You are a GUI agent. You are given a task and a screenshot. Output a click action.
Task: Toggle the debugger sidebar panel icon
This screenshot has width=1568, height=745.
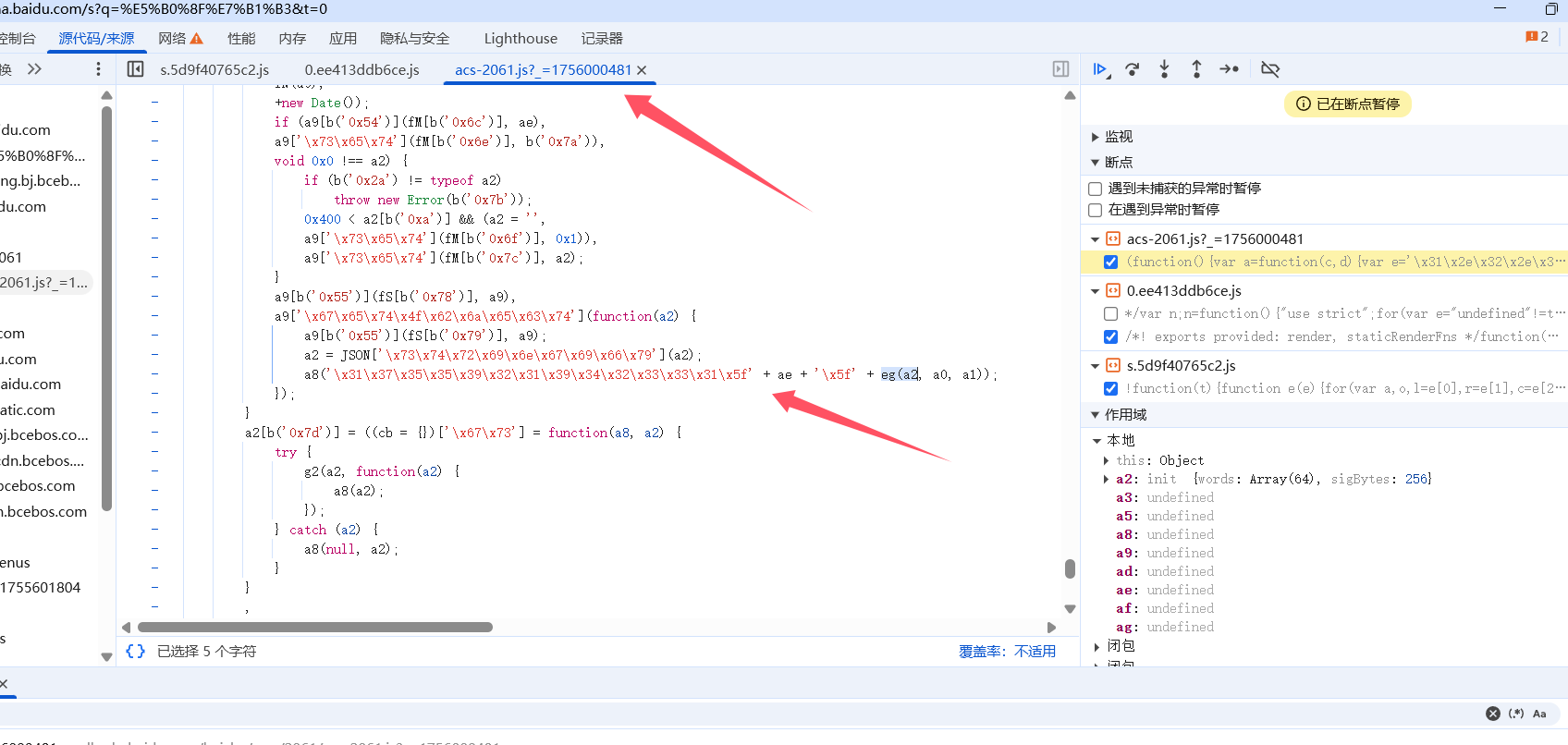[x=1060, y=69]
